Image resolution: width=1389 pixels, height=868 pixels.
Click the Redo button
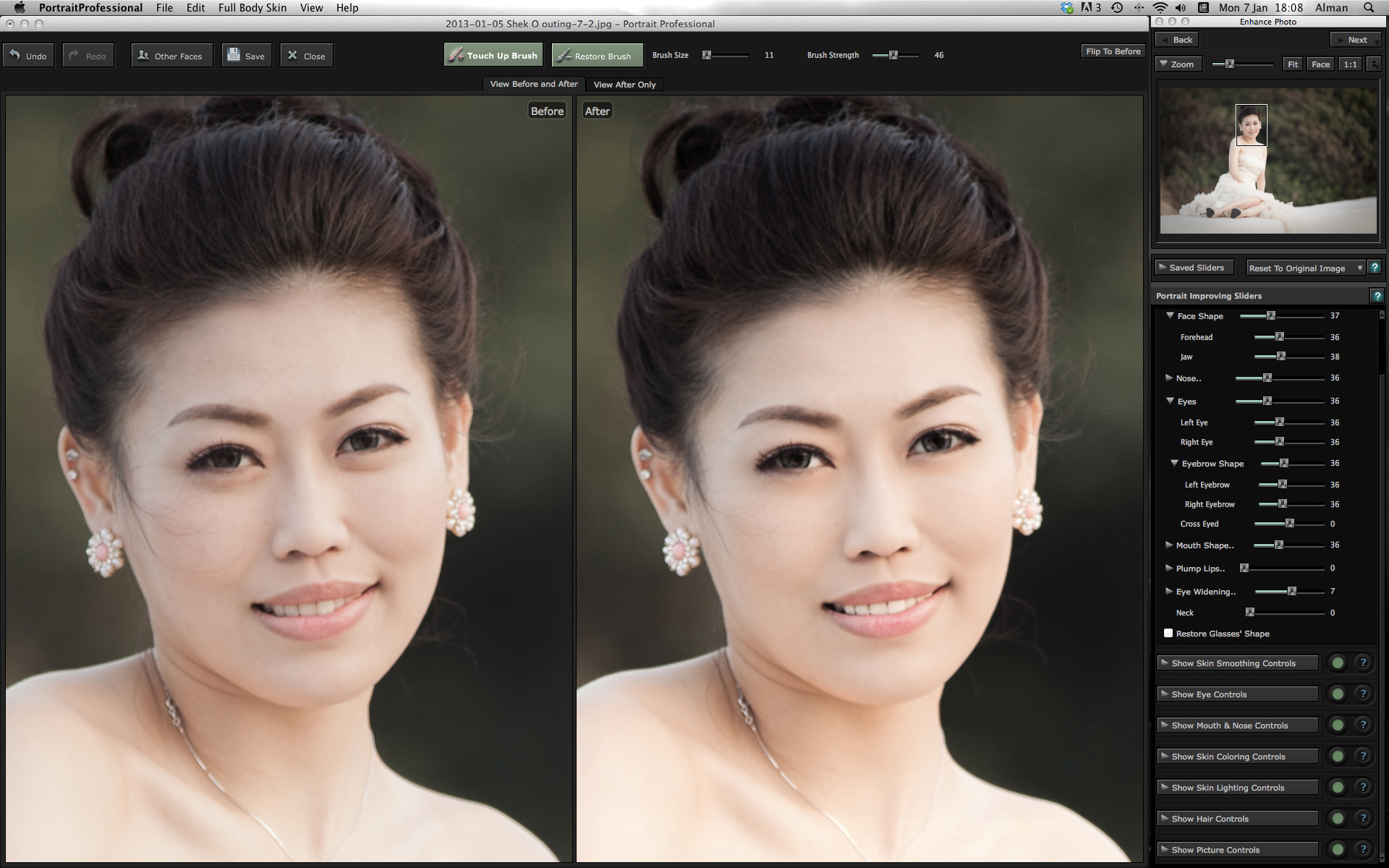tap(88, 56)
